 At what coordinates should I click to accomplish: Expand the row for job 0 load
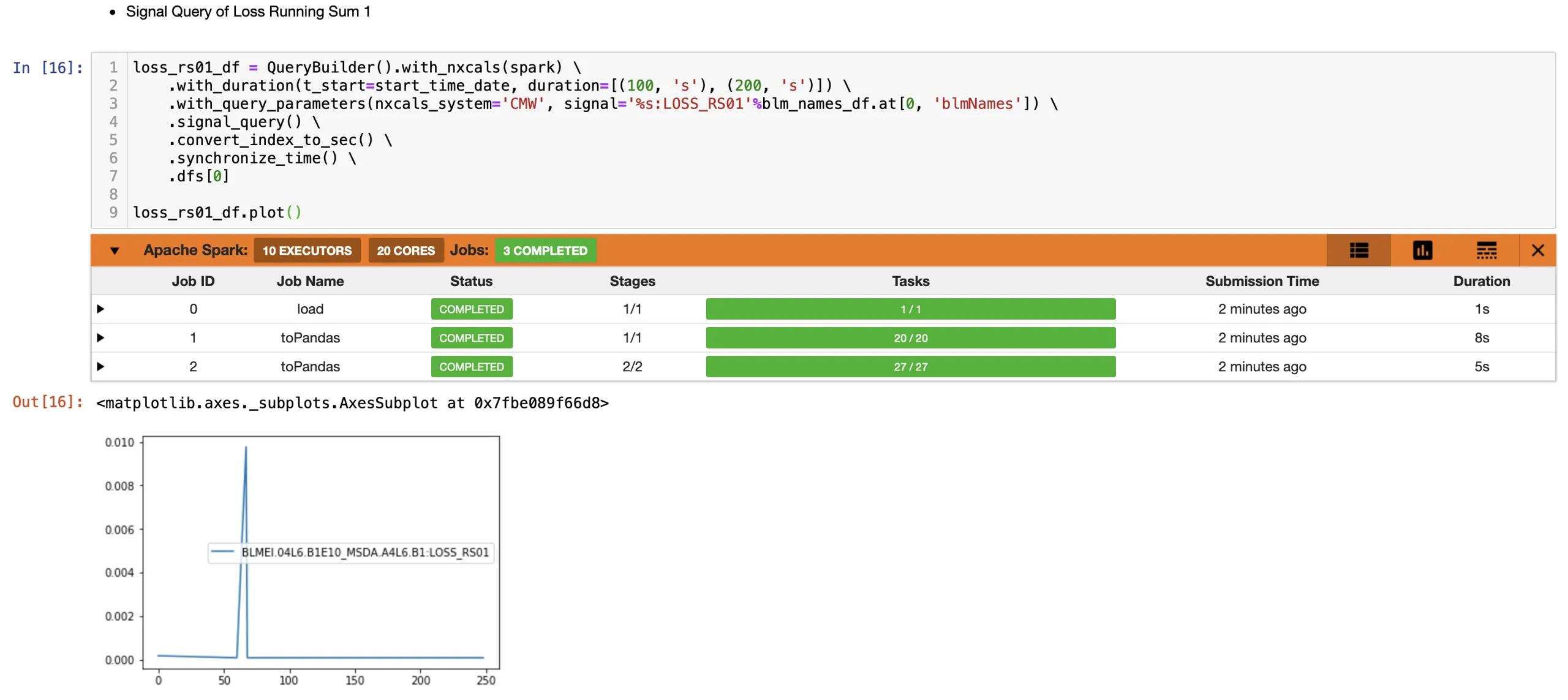pyautogui.click(x=100, y=309)
